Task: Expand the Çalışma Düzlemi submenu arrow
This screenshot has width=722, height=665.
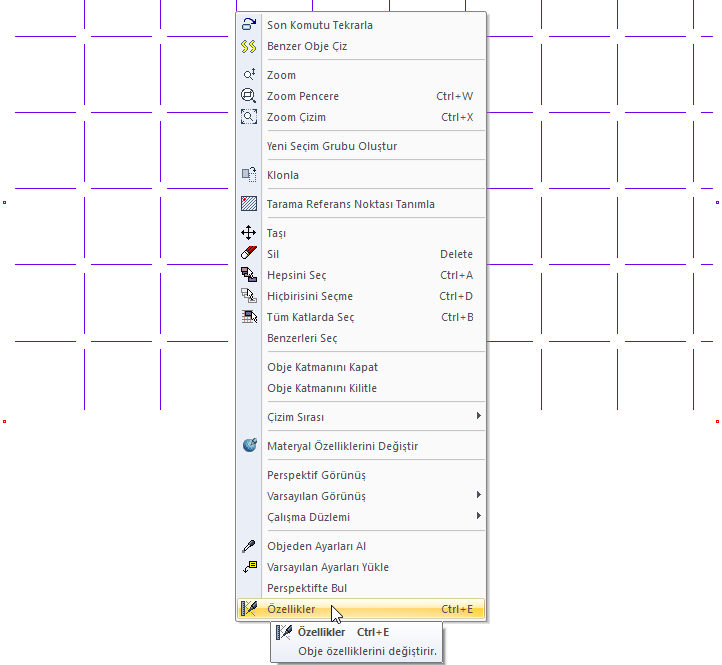Action: pos(478,516)
